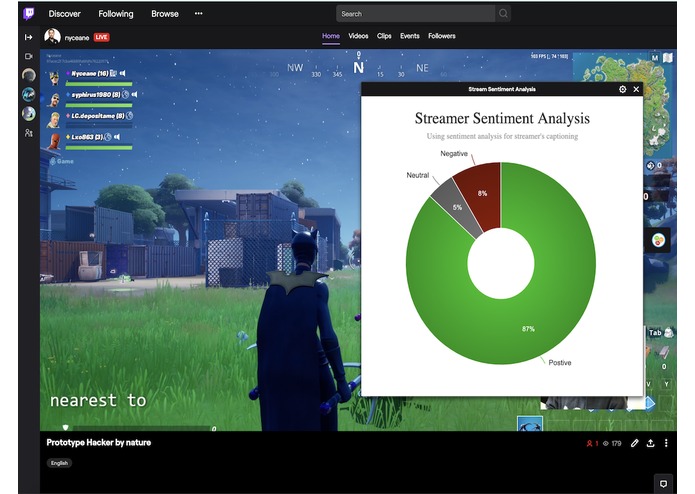Click the camera icon in the sidebar
Screen dimensions: 695x494
[29, 56]
